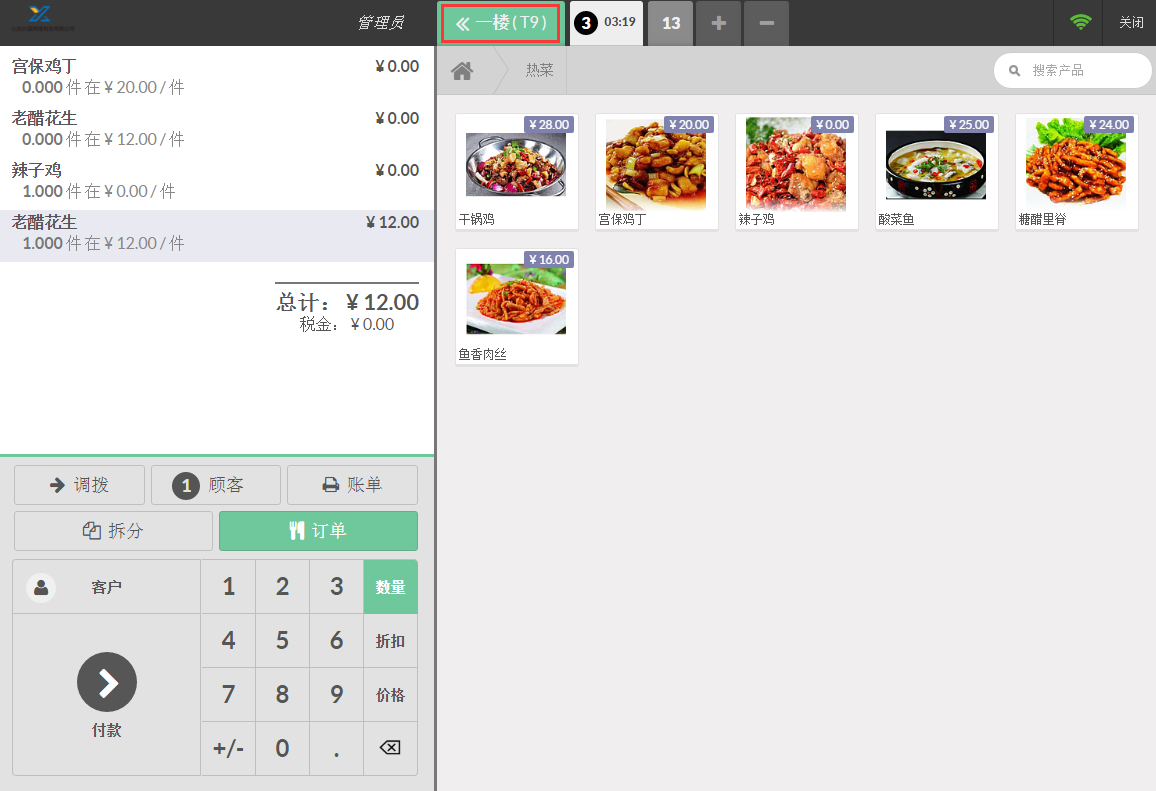Switch numpad to 折扣 discount mode
This screenshot has height=791, width=1156.
click(390, 641)
